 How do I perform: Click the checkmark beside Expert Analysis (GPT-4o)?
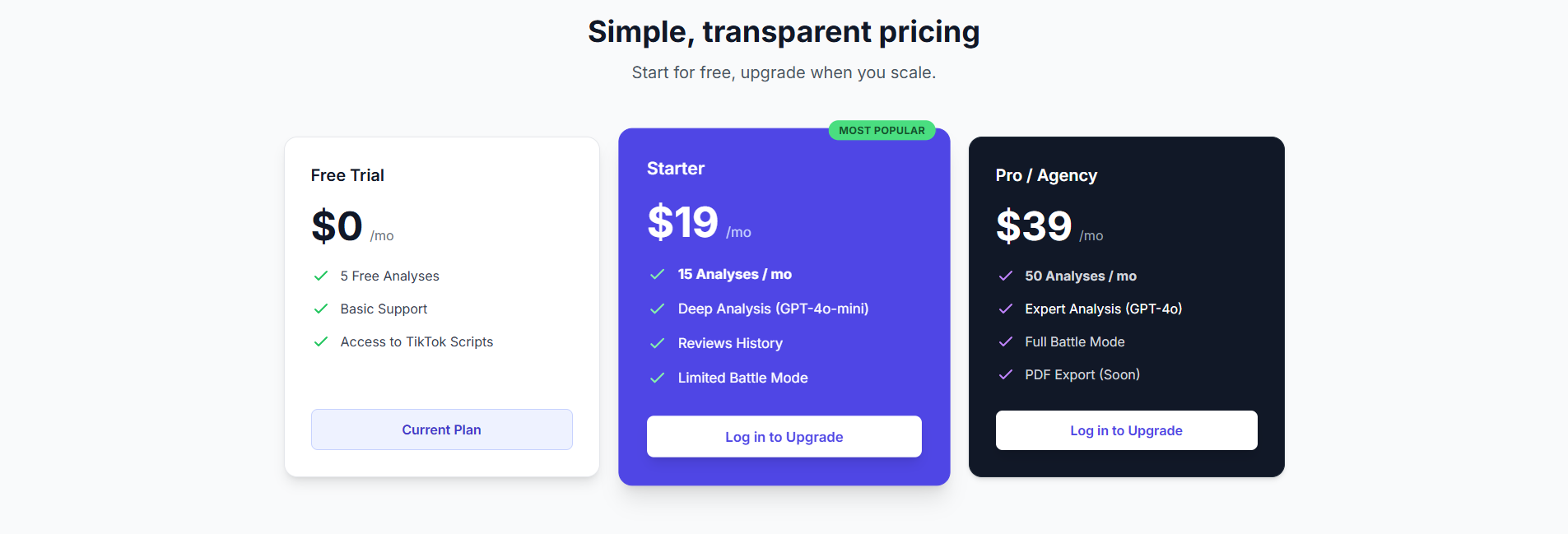pos(1006,309)
